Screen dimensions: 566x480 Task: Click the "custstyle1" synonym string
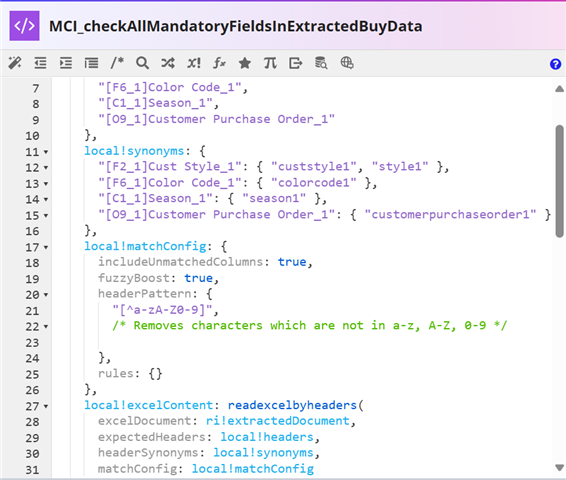[x=314, y=167]
